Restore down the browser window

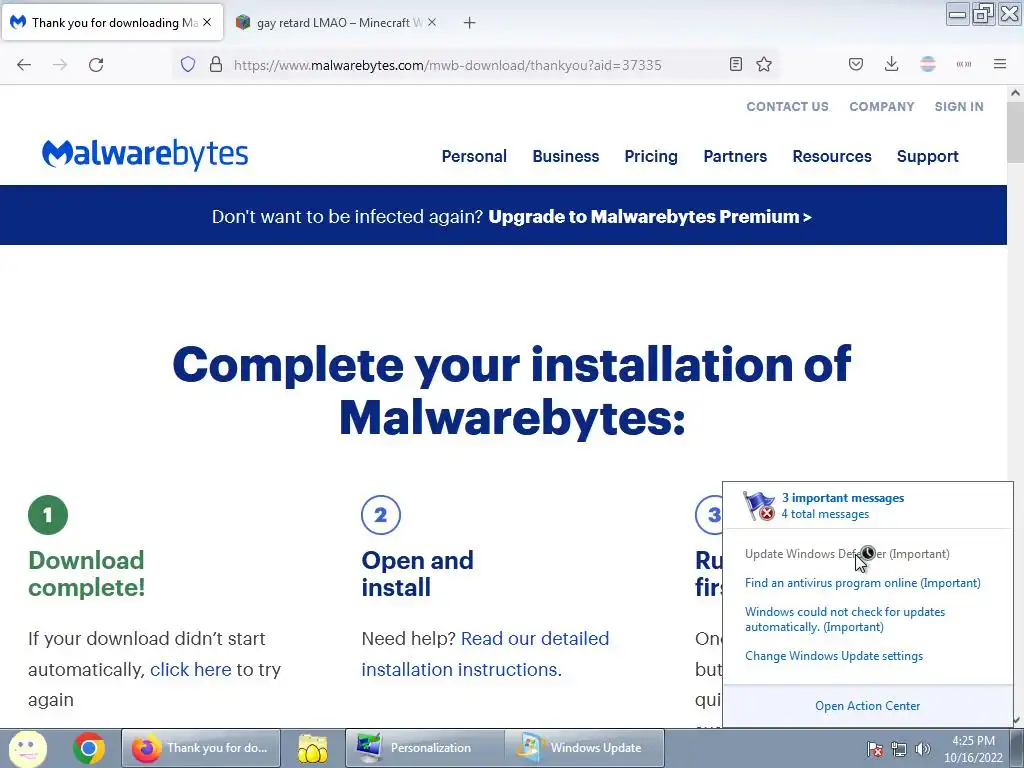tap(983, 13)
